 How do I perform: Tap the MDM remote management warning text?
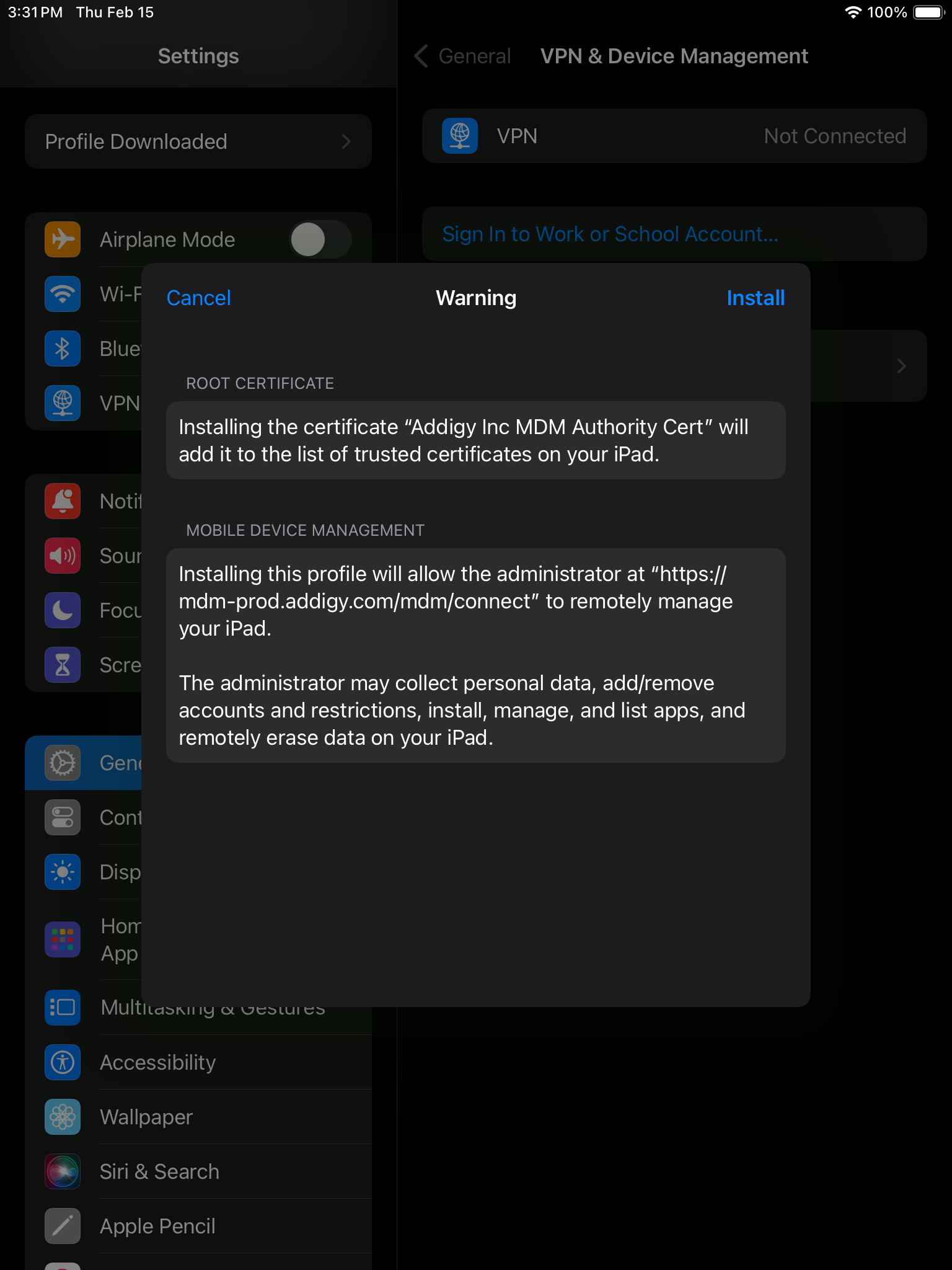pyautogui.click(x=476, y=655)
